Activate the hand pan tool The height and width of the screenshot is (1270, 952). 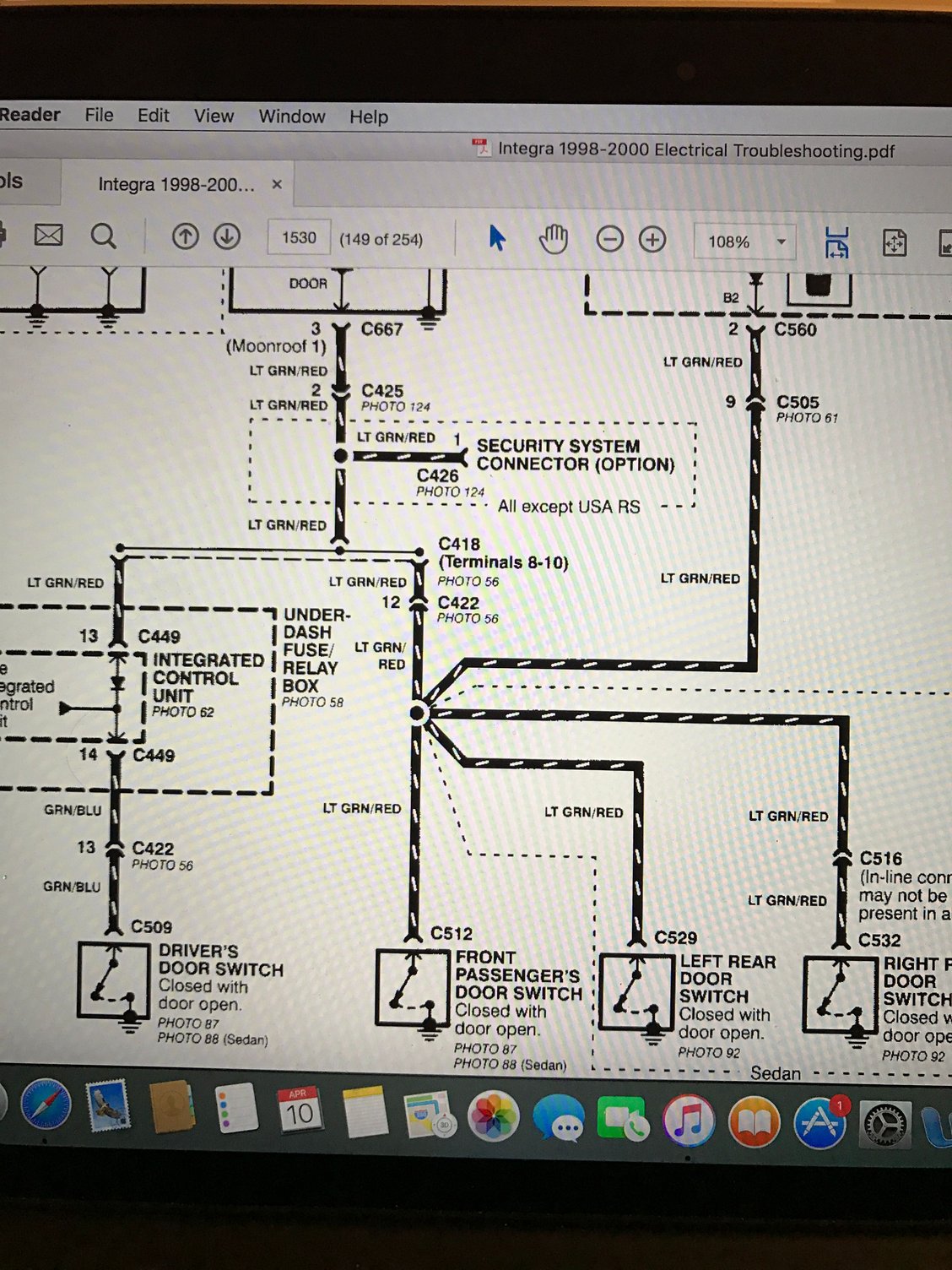point(554,240)
